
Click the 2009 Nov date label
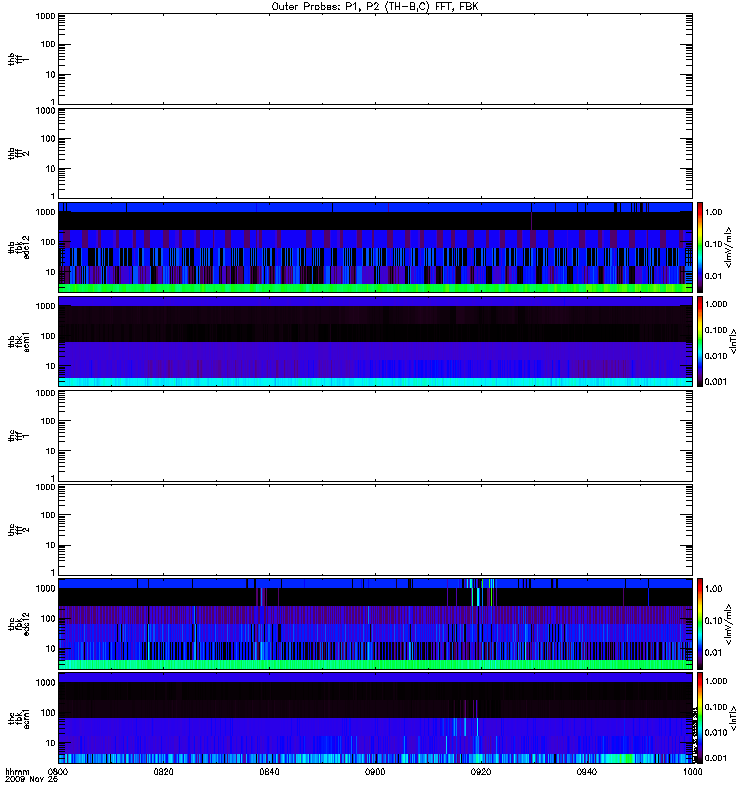pyautogui.click(x=32, y=780)
